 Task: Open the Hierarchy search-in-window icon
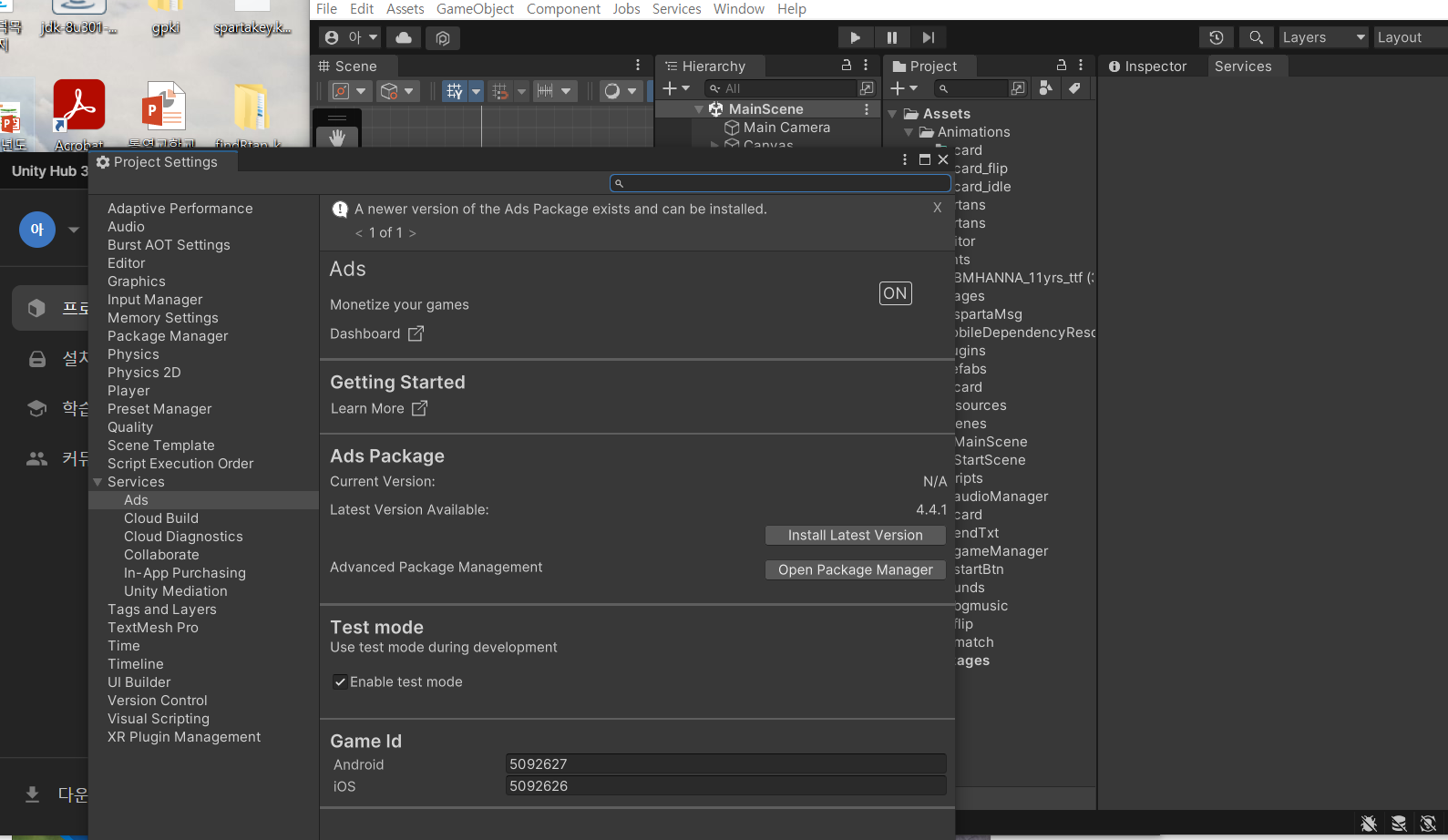click(867, 88)
